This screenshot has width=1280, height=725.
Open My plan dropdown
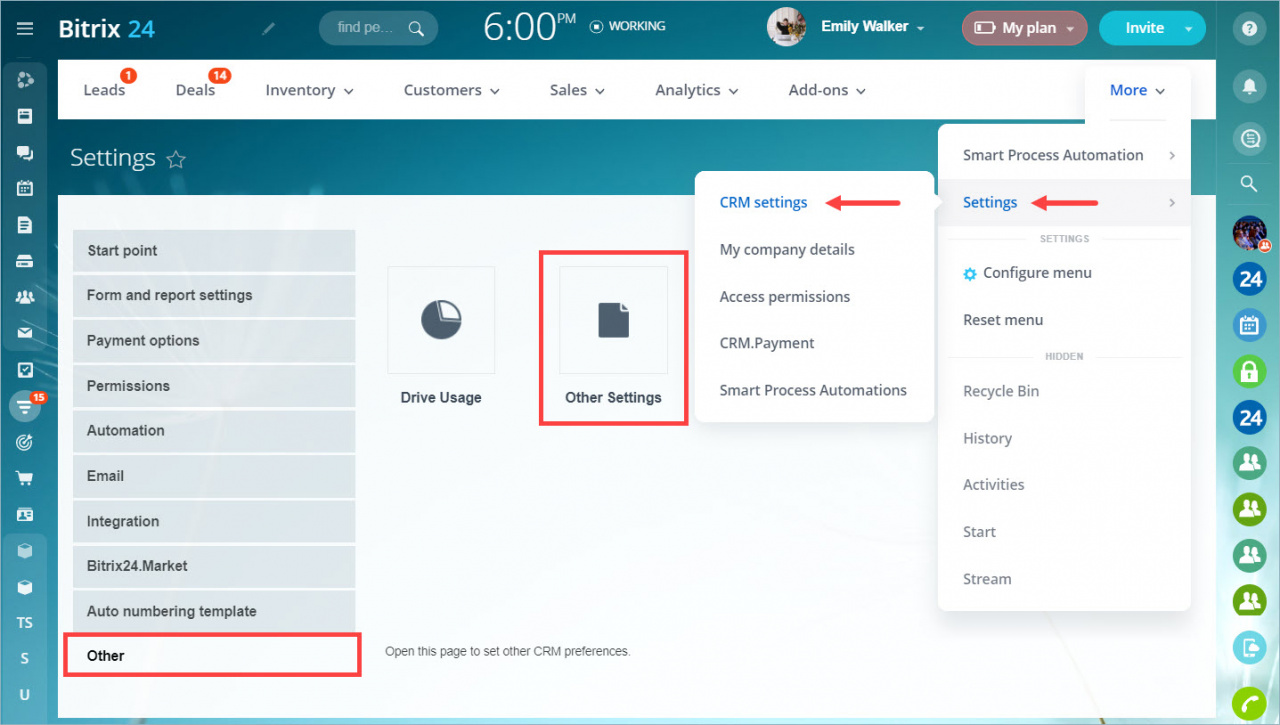1024,28
